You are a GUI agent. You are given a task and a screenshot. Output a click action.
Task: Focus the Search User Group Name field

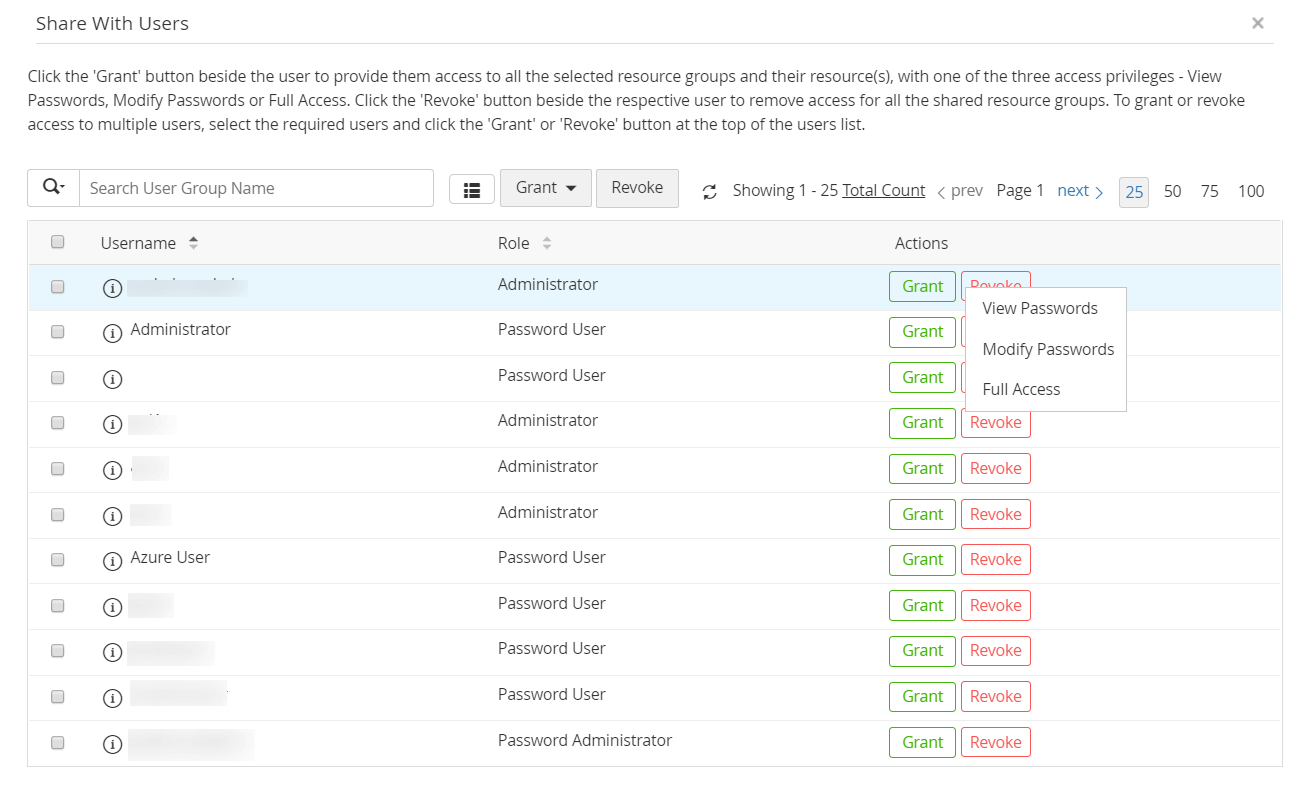[256, 188]
